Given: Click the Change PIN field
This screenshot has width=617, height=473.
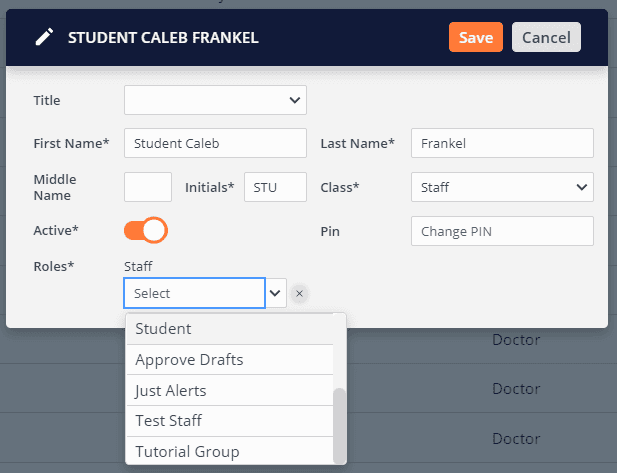Looking at the screenshot, I should pos(502,231).
